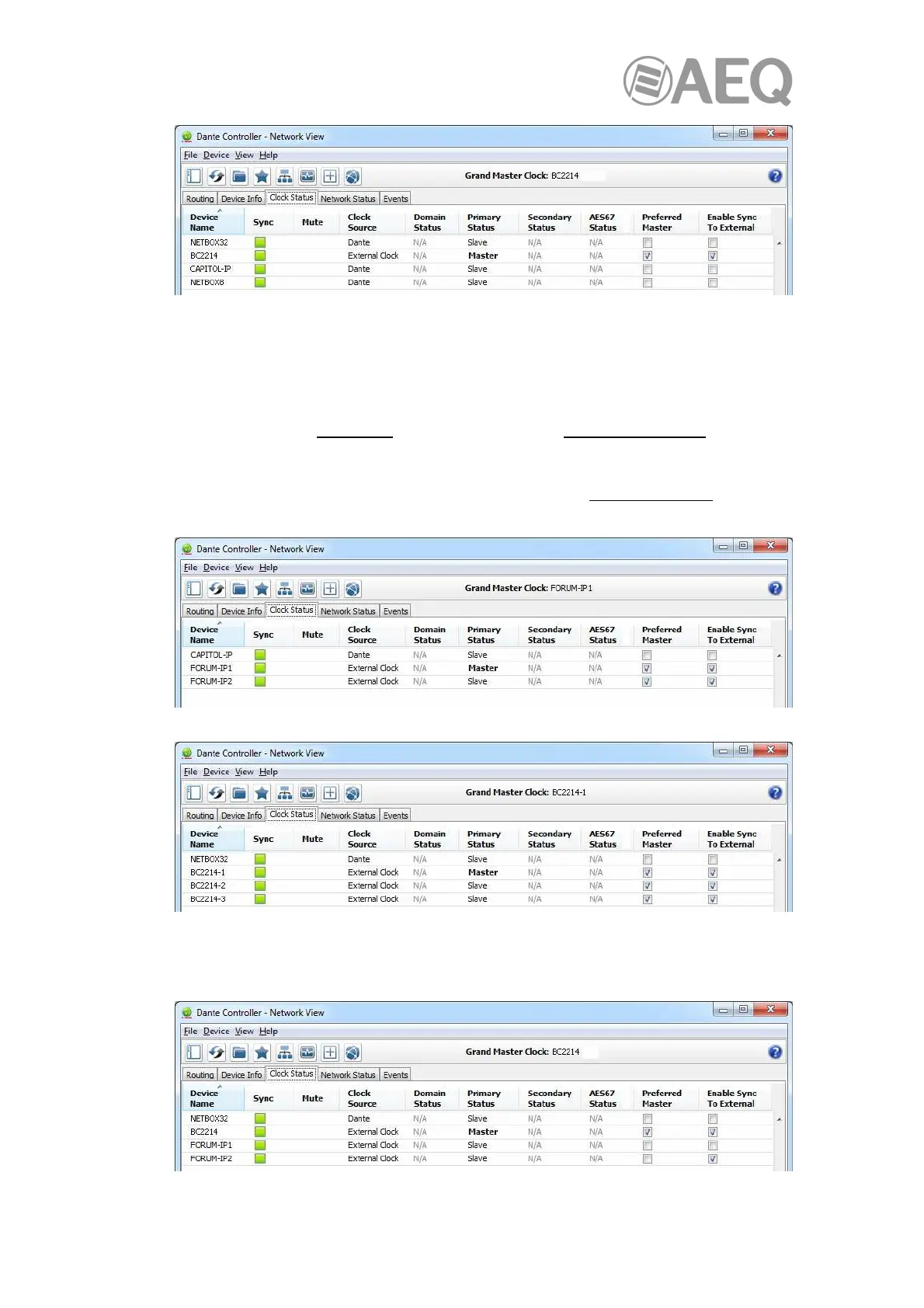
Task: Uncheck Preferred Master for FORUM-IP1 in grand master FORUM-IP1 window
Action: click(x=648, y=668)
